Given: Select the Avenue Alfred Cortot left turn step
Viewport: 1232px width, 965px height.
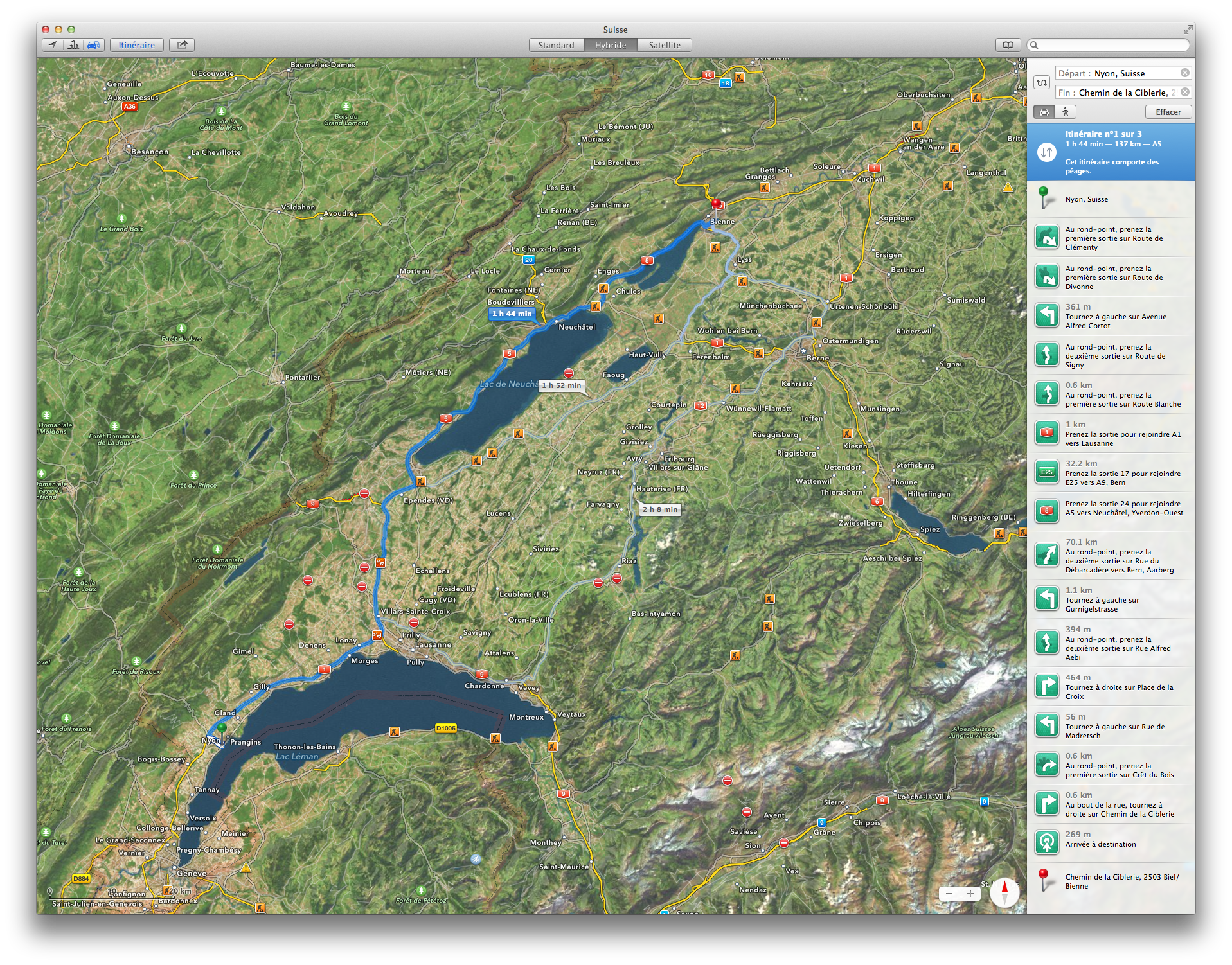Looking at the screenshot, I should (1111, 316).
